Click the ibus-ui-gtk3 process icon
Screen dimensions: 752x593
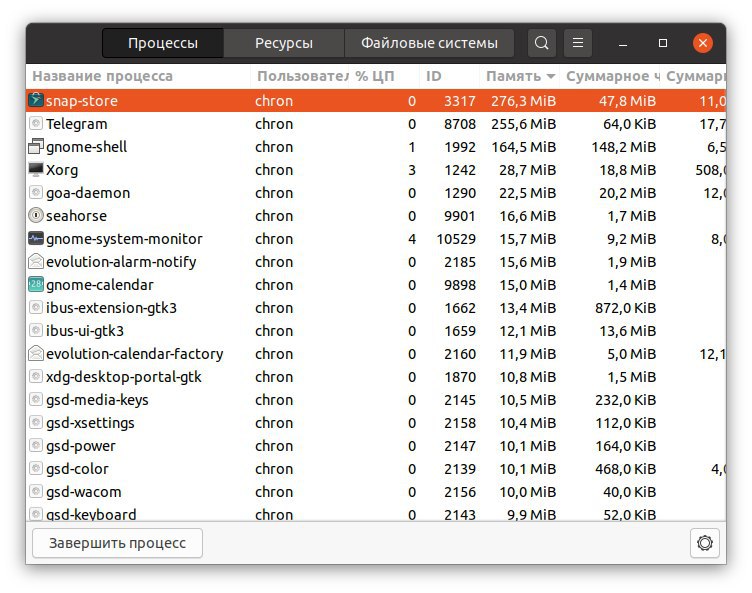tap(36, 331)
